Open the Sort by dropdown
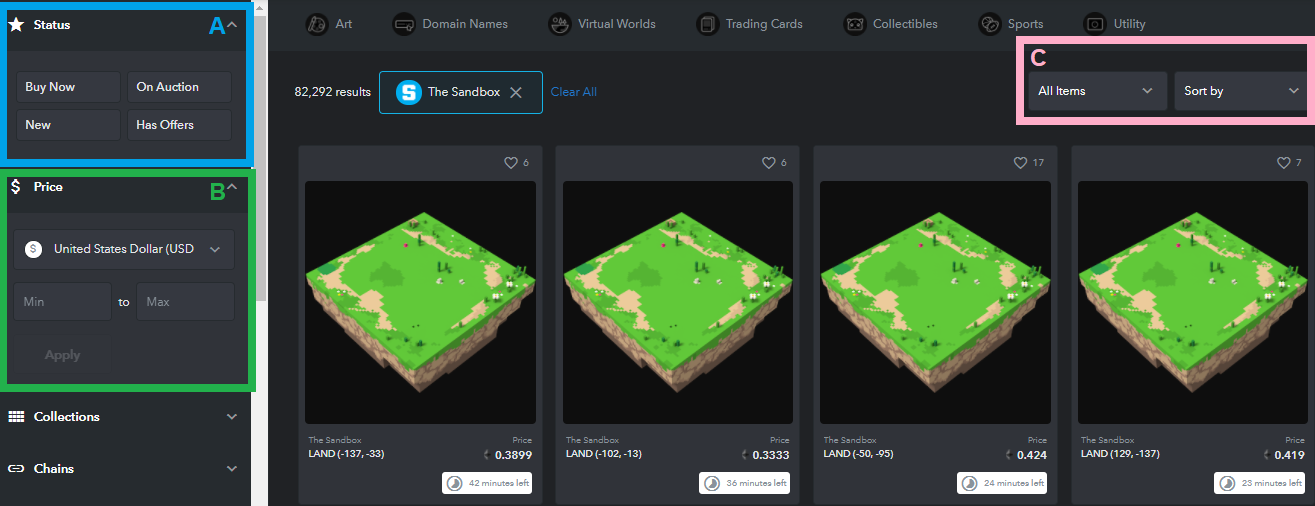1315x506 pixels. pos(1240,91)
